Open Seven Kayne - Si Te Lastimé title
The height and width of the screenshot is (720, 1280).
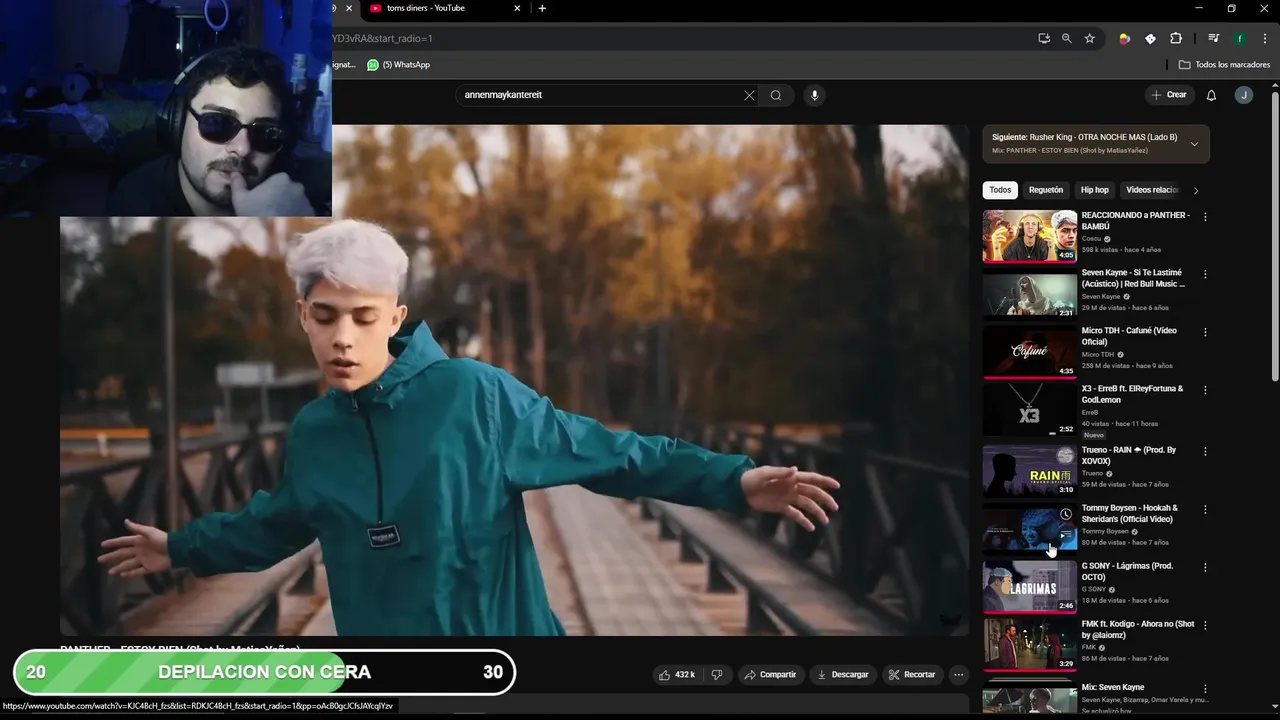coord(1132,278)
